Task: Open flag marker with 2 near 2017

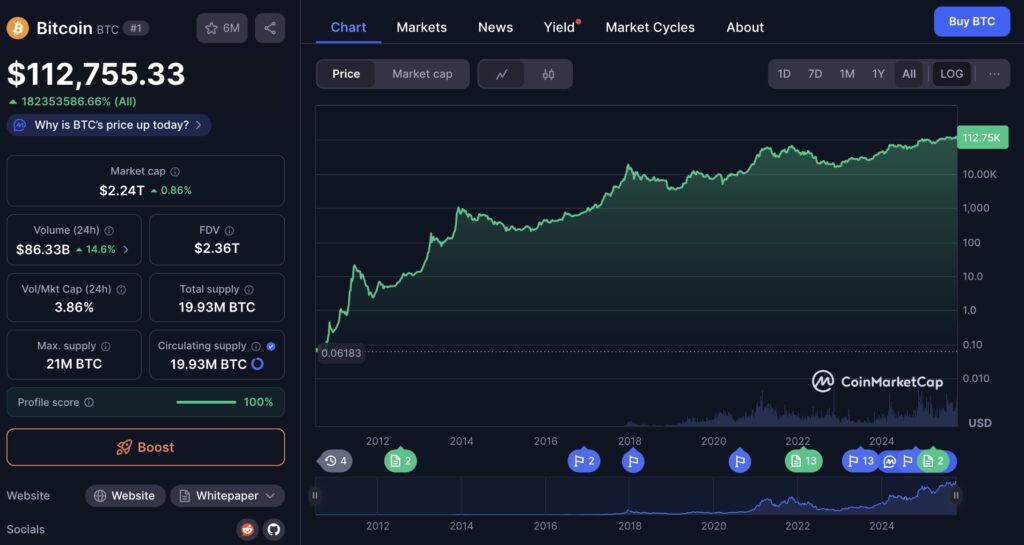Action: pyautogui.click(x=584, y=461)
